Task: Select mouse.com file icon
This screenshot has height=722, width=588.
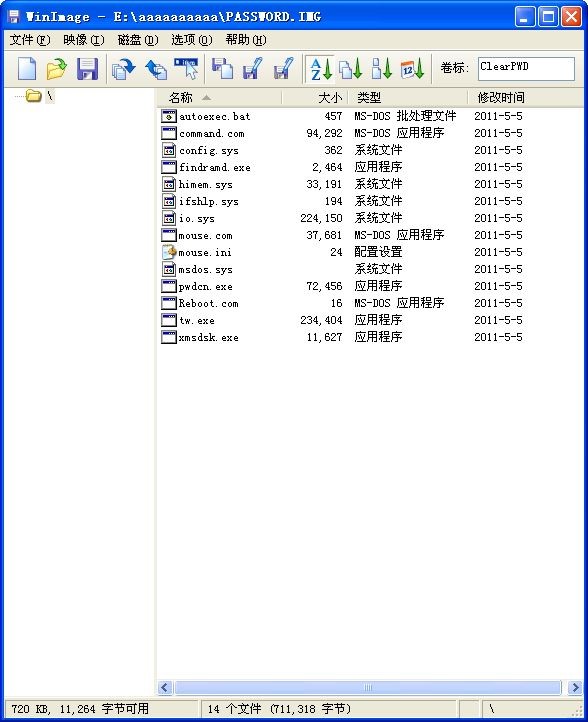Action: click(x=169, y=235)
